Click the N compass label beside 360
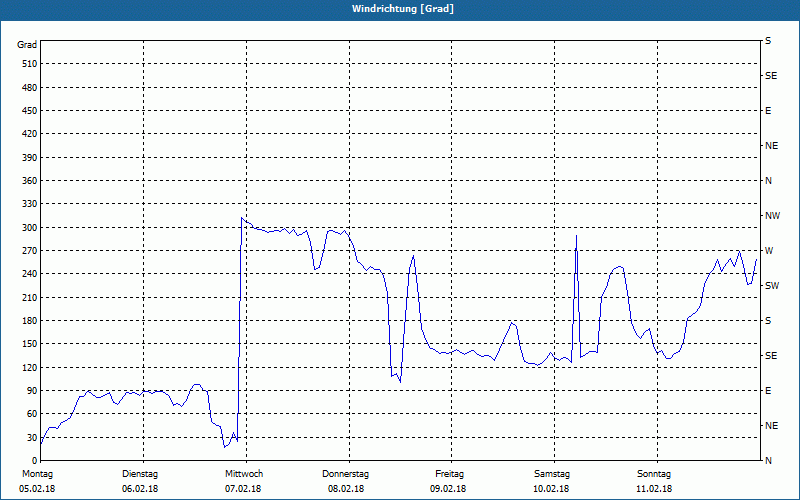This screenshot has width=800, height=500. coord(769,181)
